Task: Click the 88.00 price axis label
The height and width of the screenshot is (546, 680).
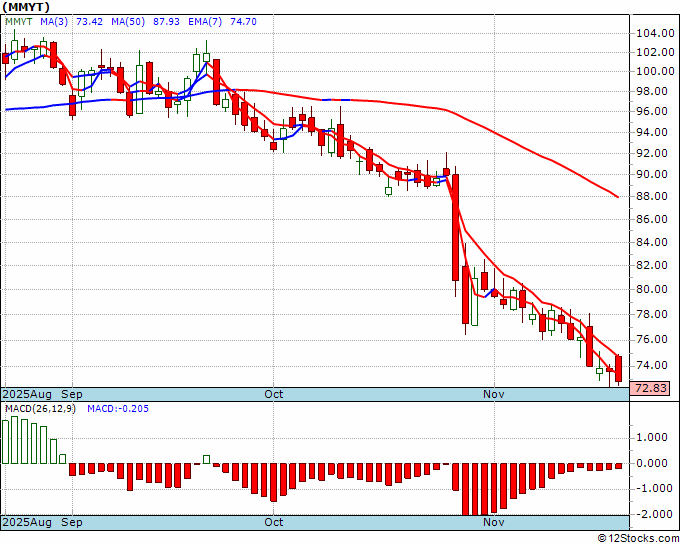Action: 652,196
